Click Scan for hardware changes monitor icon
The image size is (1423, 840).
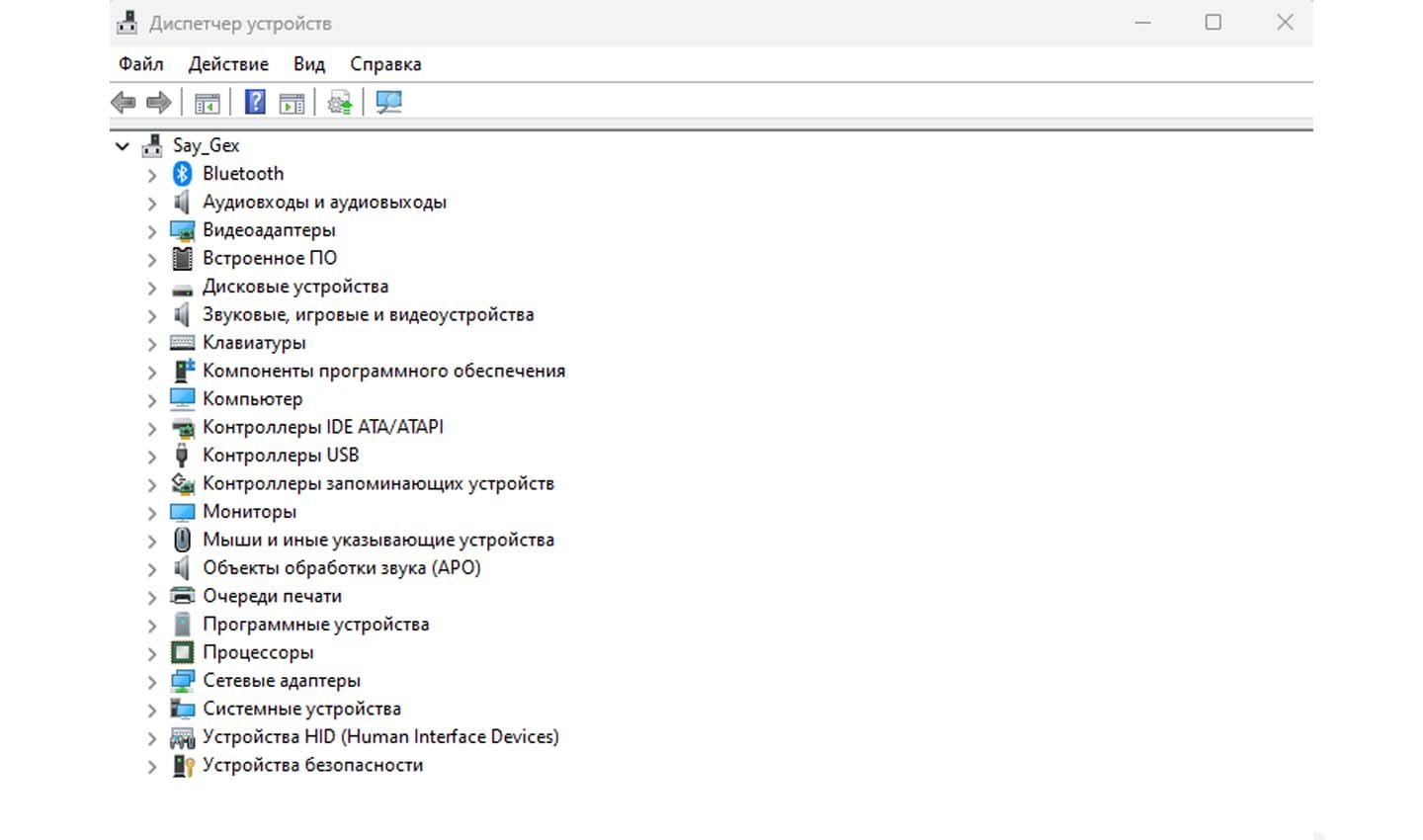pos(388,102)
